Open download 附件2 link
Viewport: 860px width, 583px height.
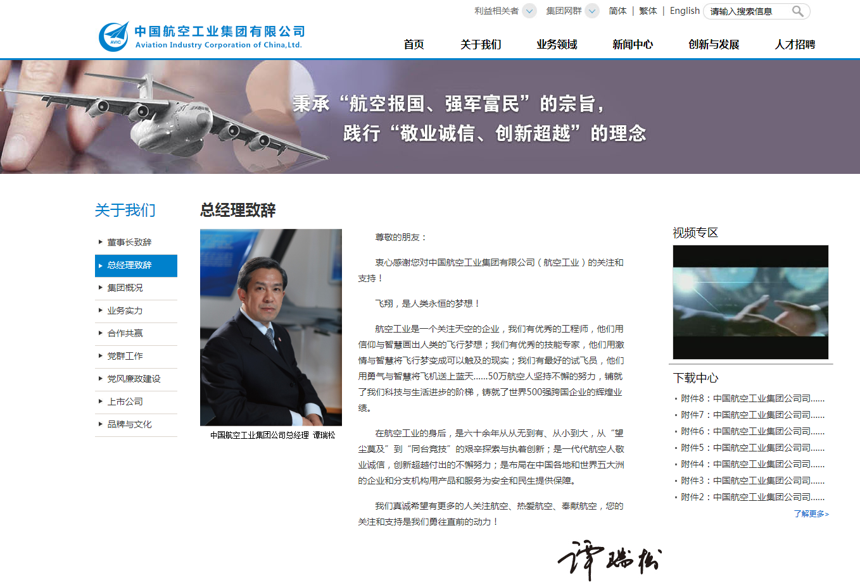(752, 497)
